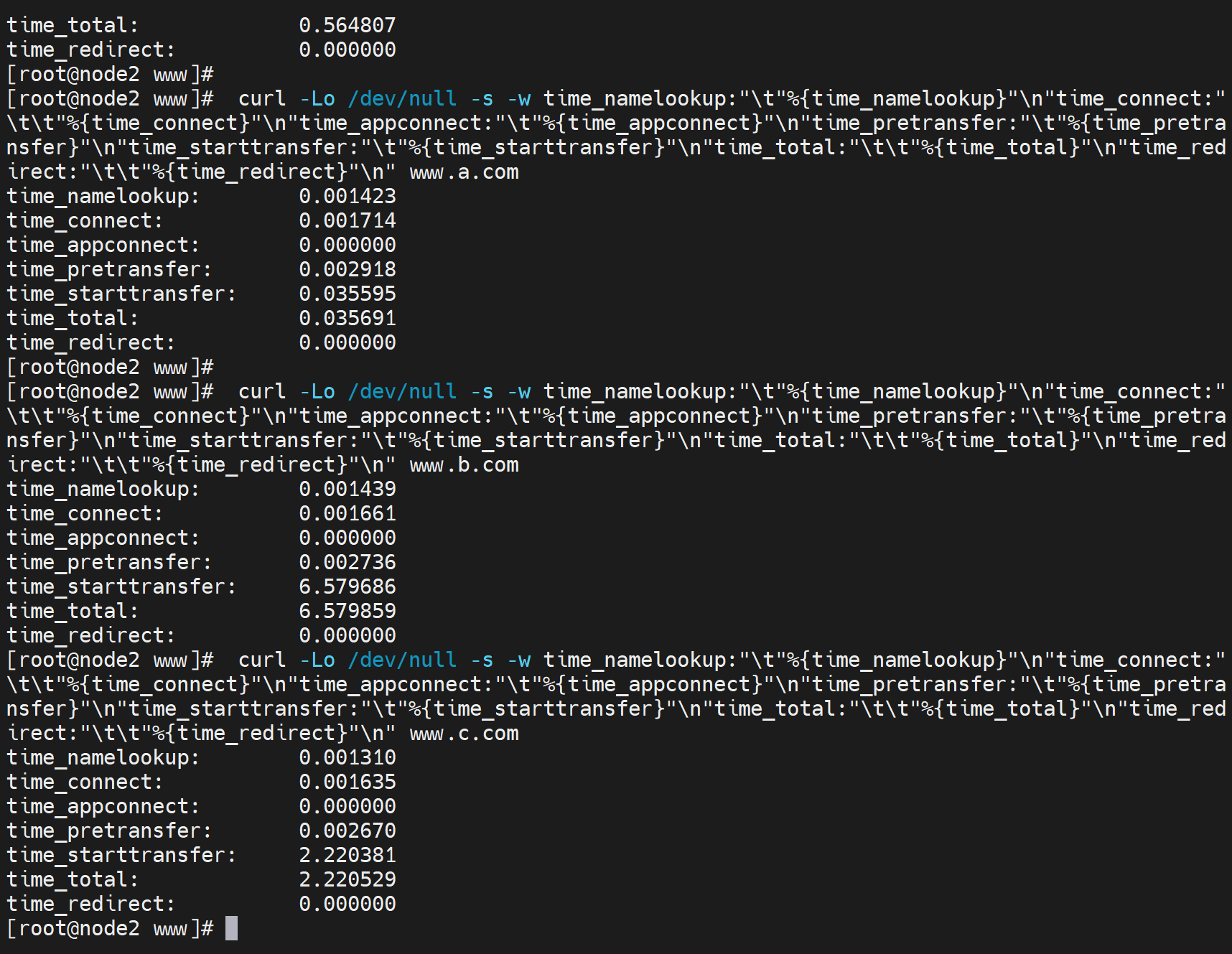The image size is (1232, 954).
Task: Select the time_total value 0.564807
Action: tap(347, 25)
